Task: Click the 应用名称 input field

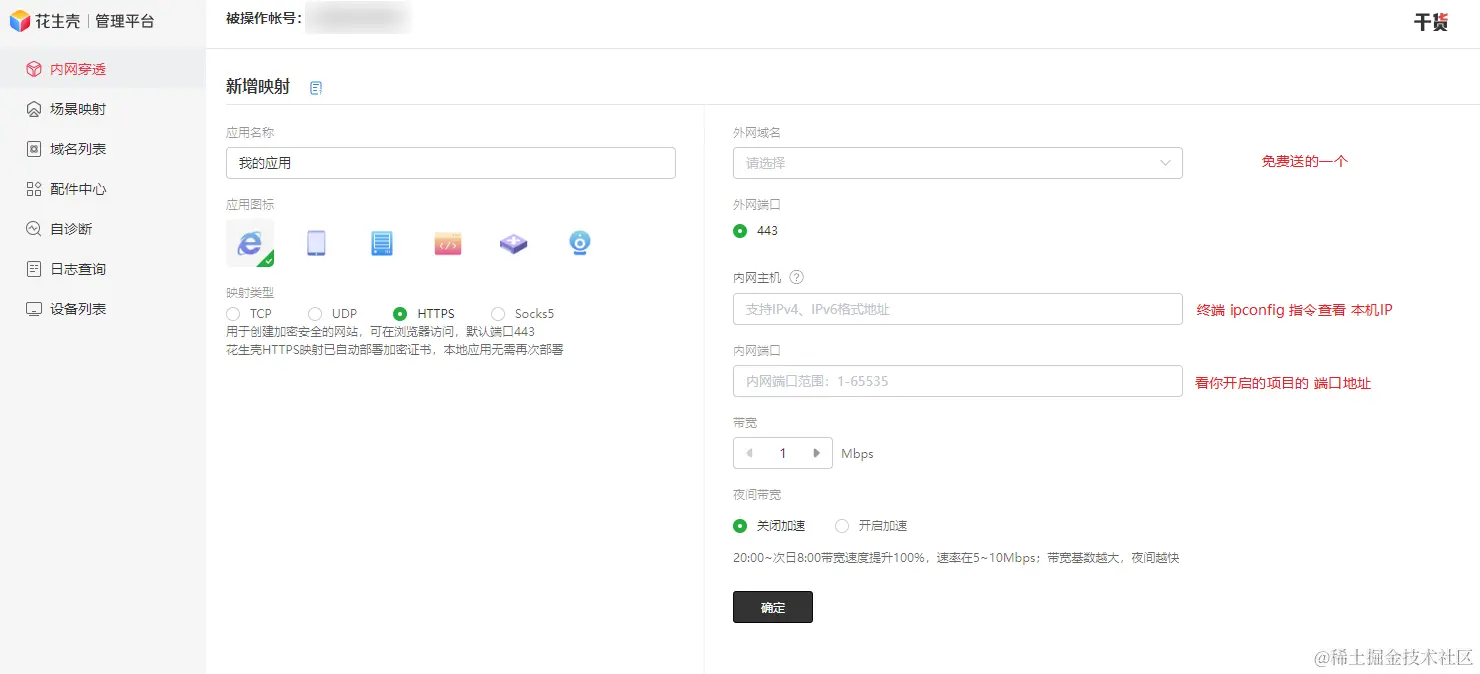Action: [x=451, y=163]
